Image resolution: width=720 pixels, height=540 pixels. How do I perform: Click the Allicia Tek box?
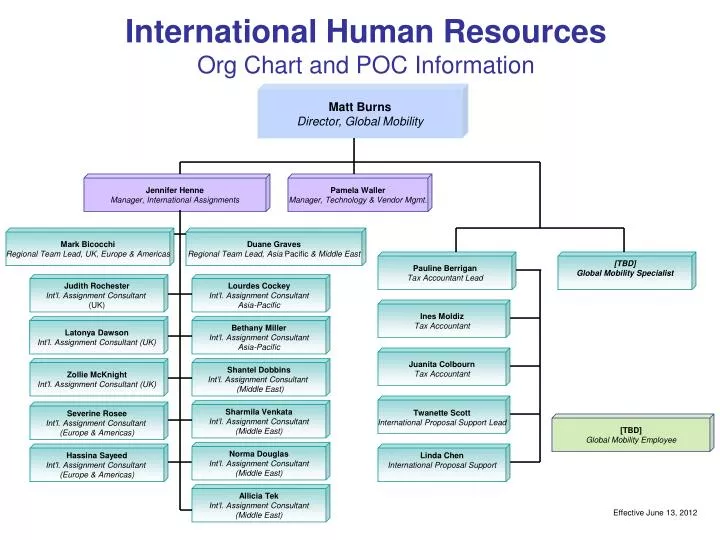click(261, 504)
